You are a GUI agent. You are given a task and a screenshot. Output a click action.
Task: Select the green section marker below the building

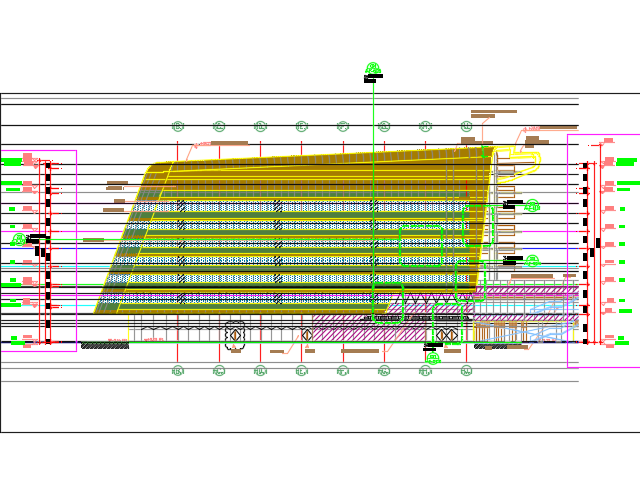pos(432,357)
